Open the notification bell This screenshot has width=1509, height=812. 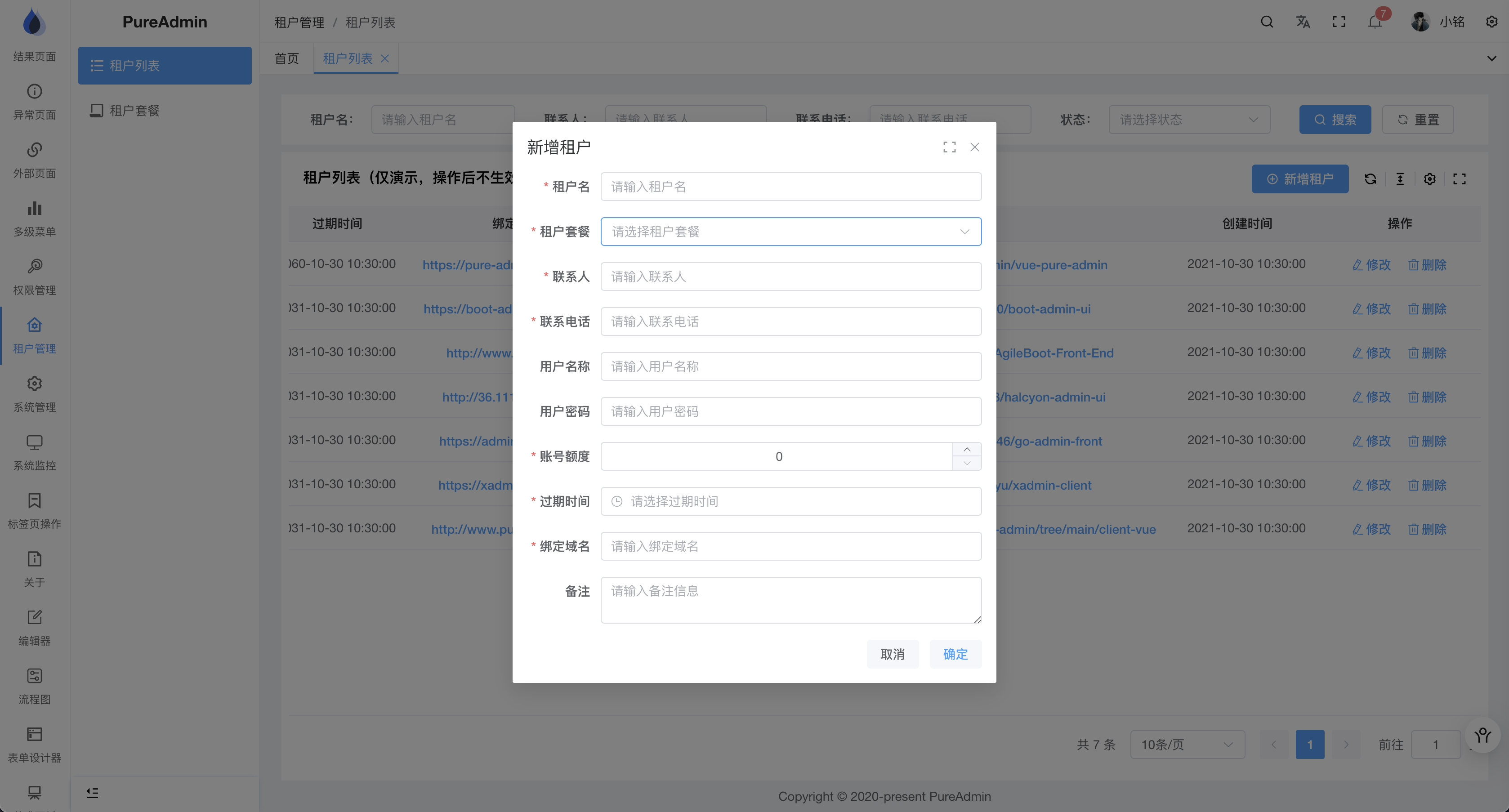tap(1375, 22)
